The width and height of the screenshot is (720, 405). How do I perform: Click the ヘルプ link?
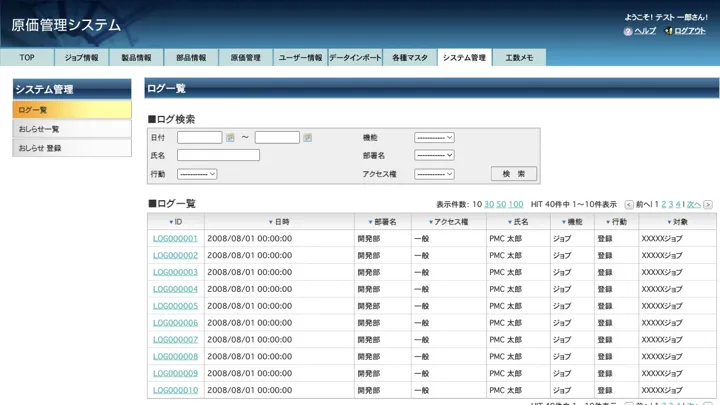(645, 31)
